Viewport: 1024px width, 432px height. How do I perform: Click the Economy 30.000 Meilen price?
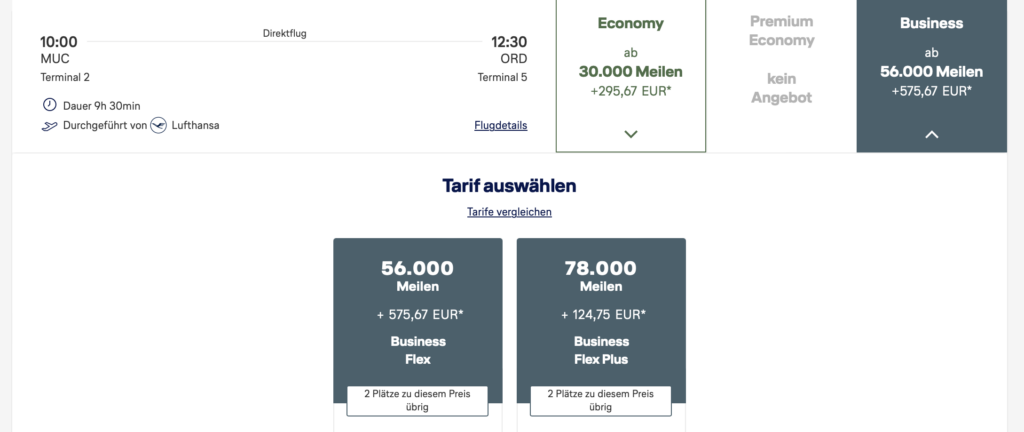pos(630,71)
